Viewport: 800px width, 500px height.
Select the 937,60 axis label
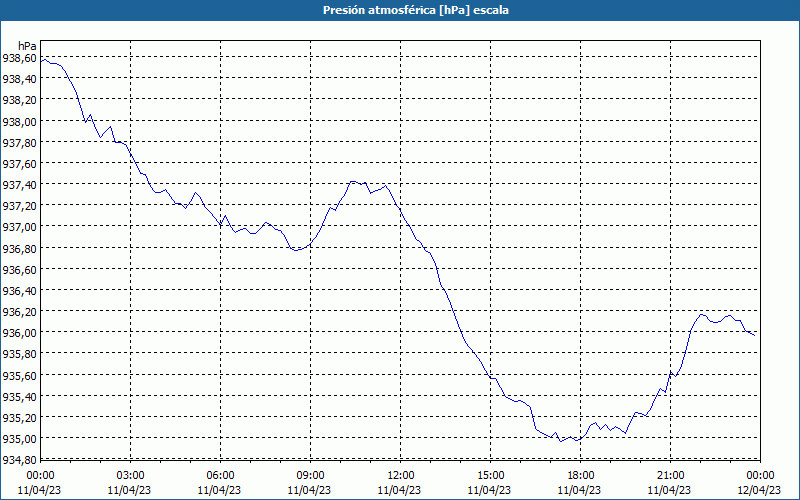click(19, 164)
